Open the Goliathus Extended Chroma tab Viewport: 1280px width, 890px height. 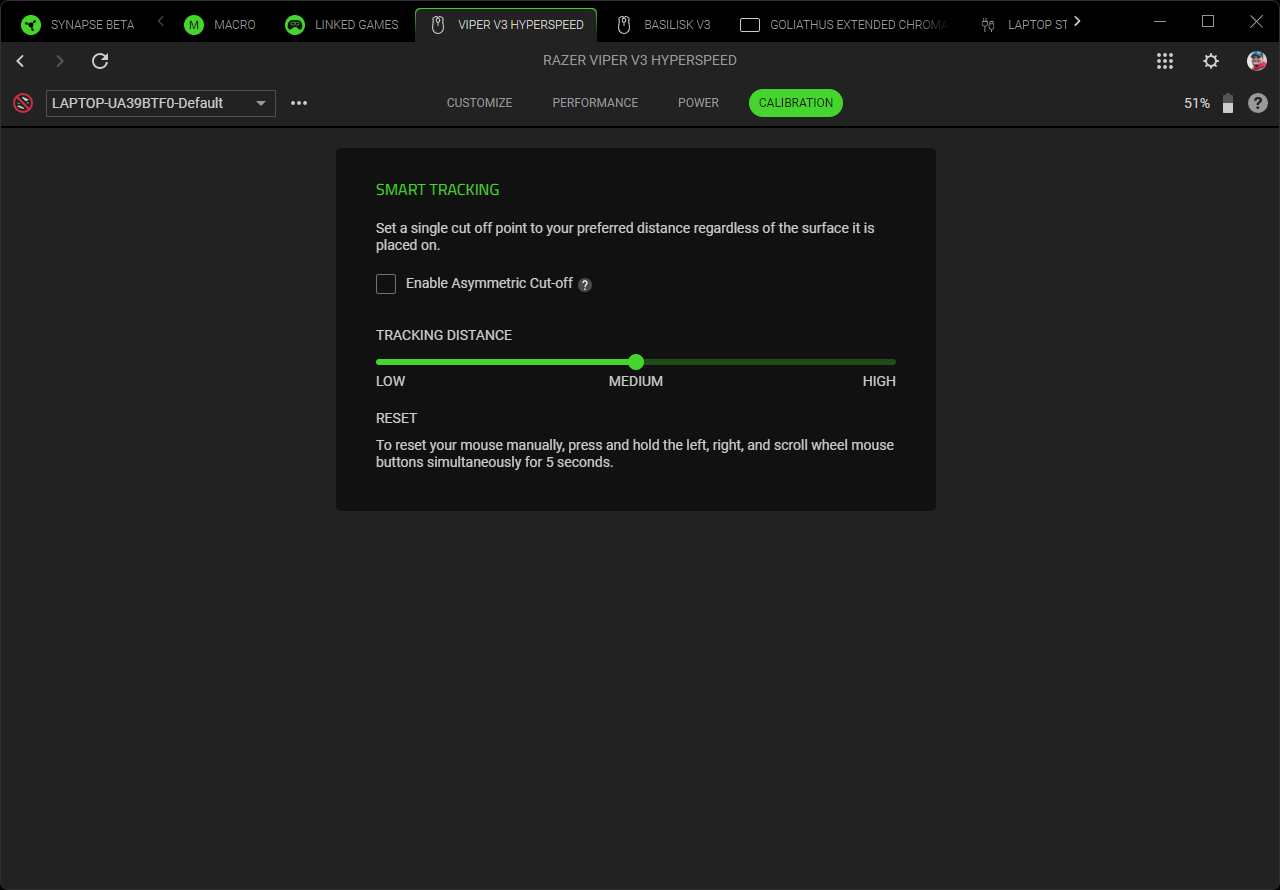pos(843,25)
